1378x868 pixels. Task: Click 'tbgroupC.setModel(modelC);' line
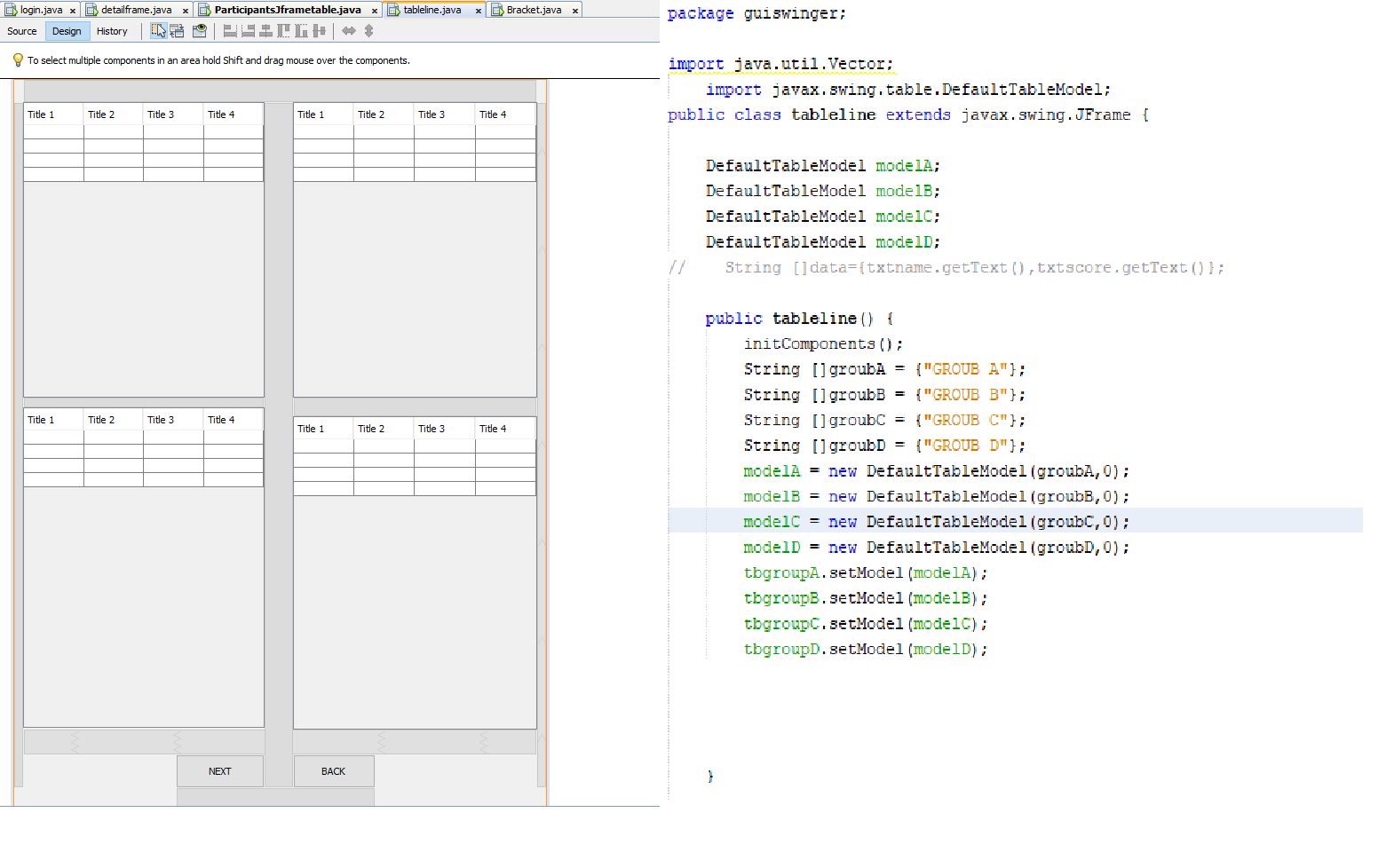point(866,624)
